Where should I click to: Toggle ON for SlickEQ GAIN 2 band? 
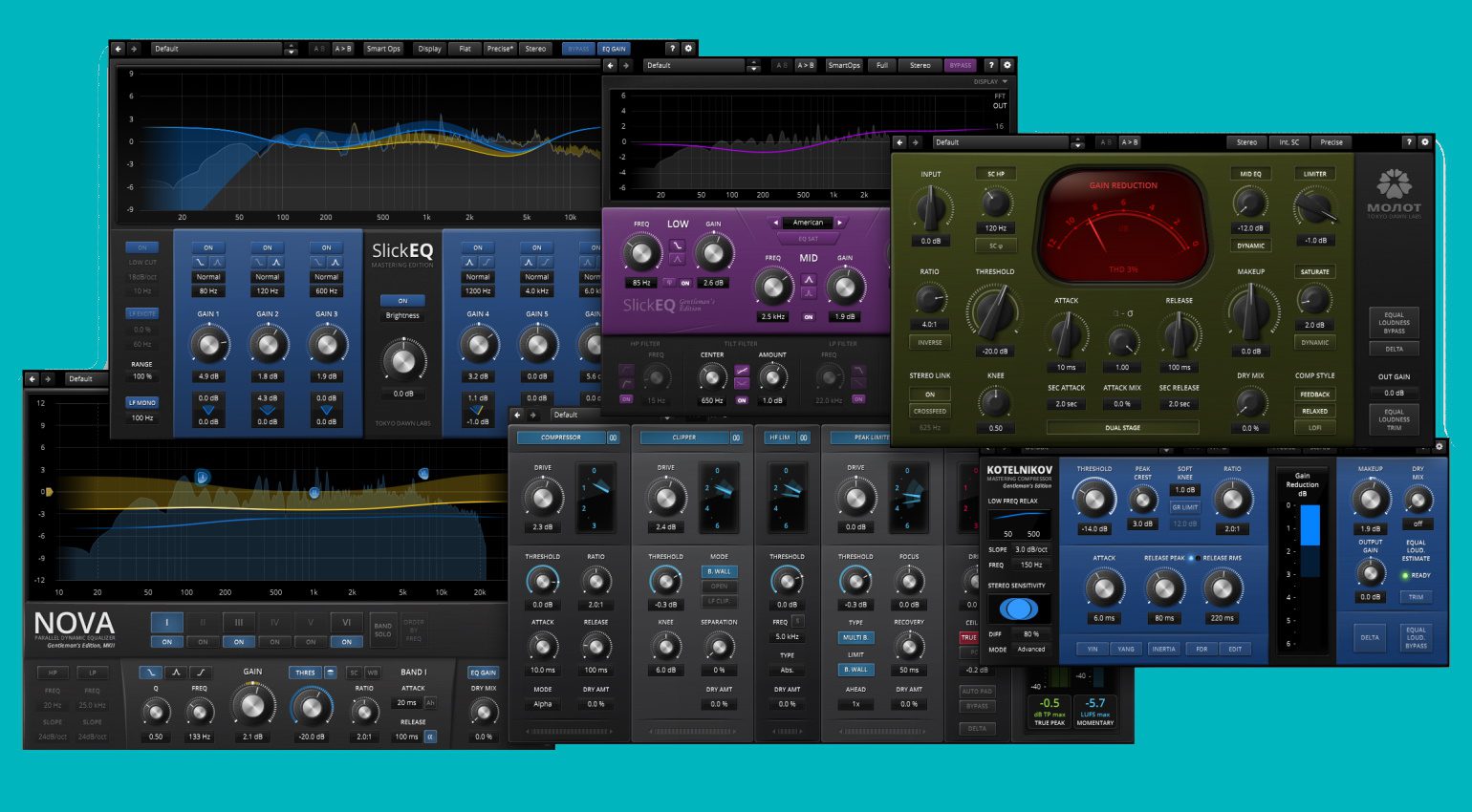(x=268, y=247)
